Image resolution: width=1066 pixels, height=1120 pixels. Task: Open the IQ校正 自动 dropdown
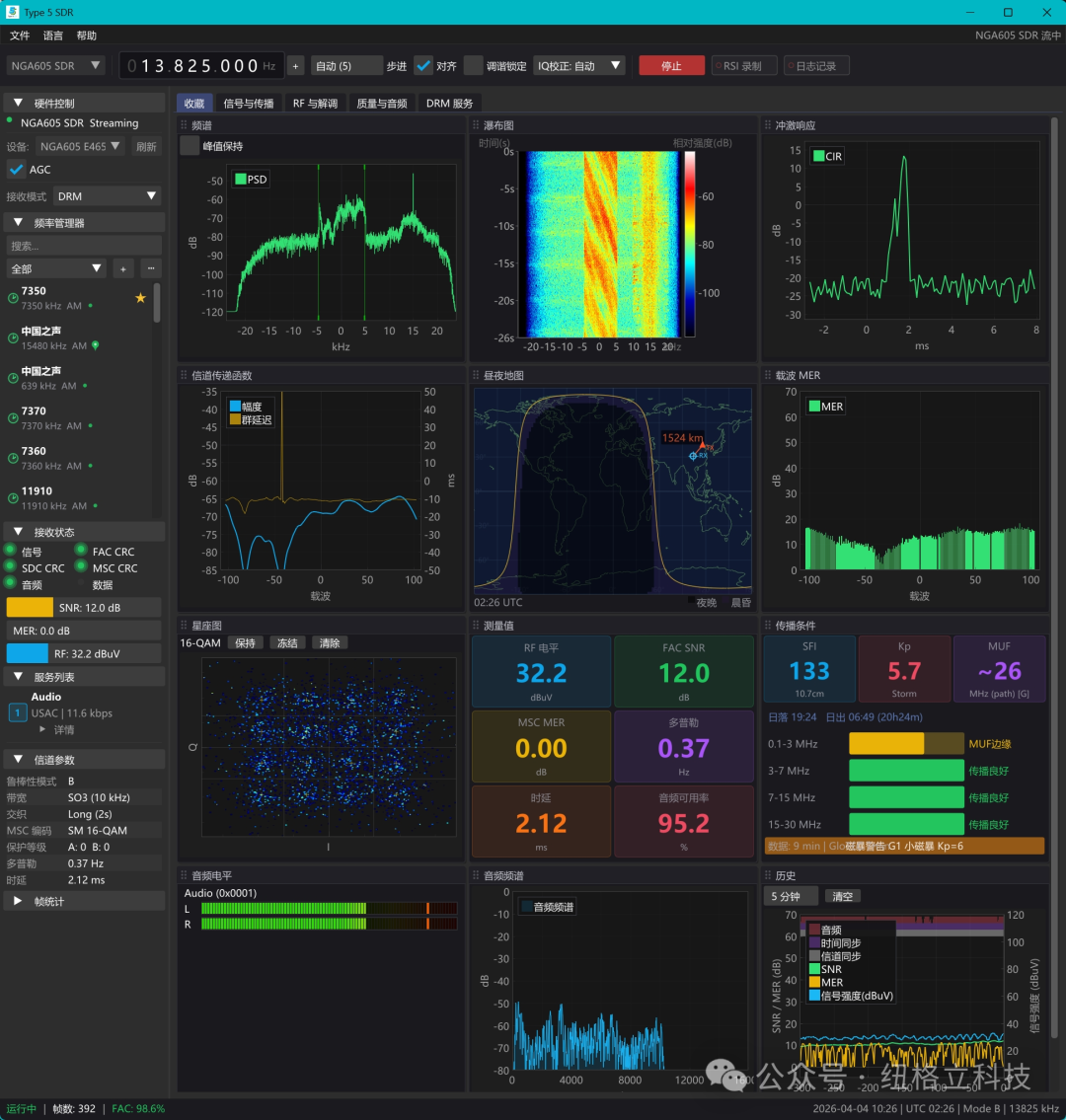579,66
